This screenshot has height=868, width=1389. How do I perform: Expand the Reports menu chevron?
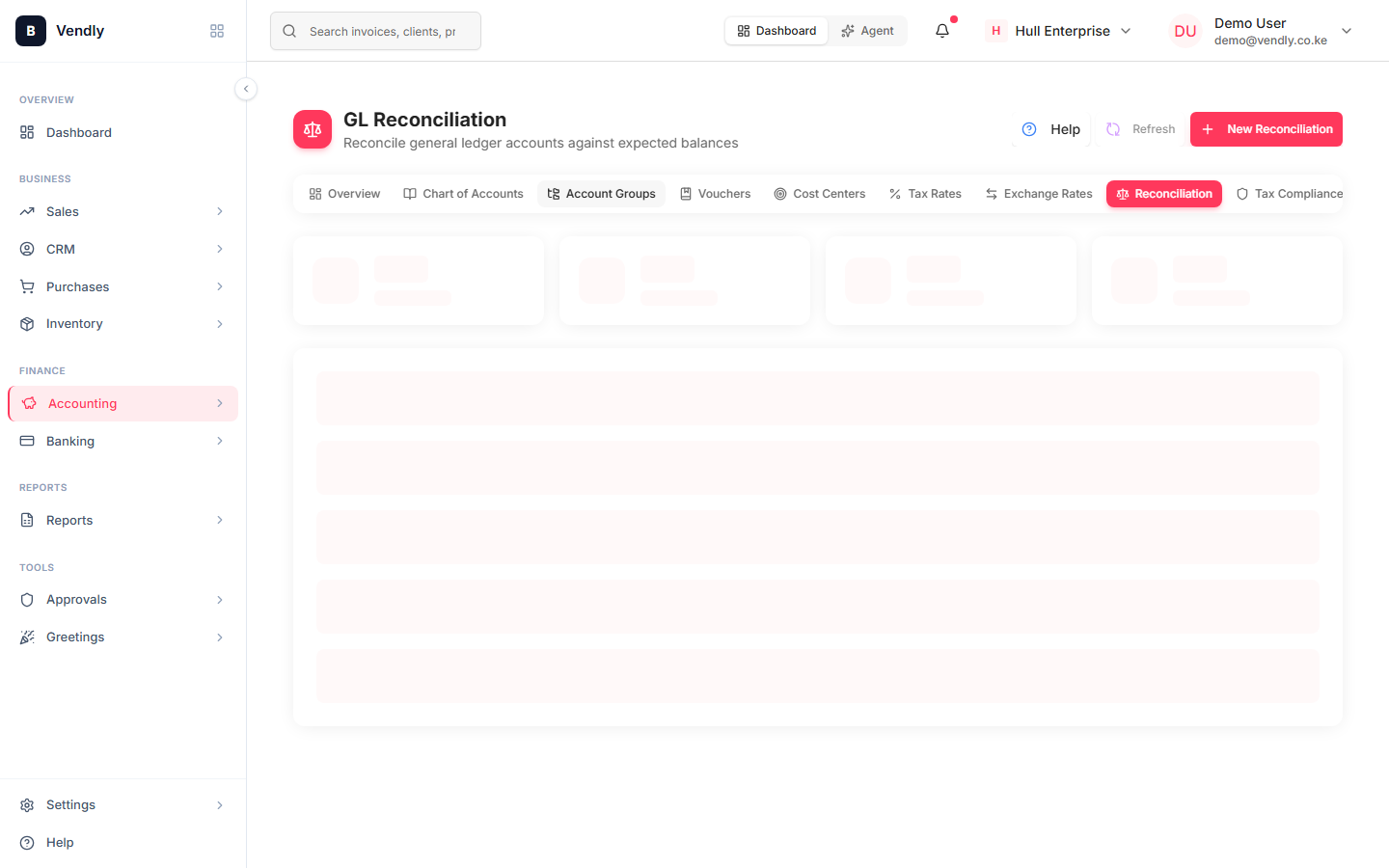220,520
